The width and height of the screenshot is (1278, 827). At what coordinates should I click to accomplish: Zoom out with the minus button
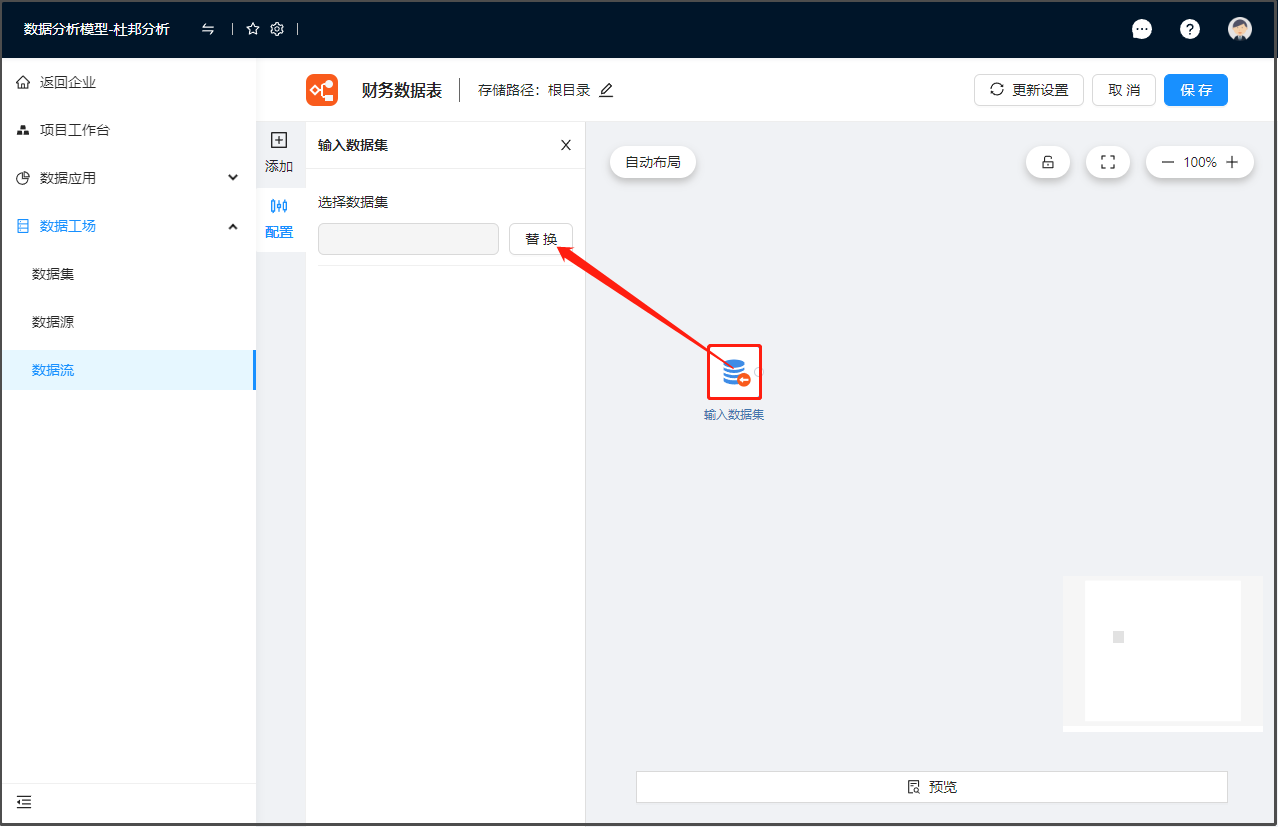(x=1167, y=162)
